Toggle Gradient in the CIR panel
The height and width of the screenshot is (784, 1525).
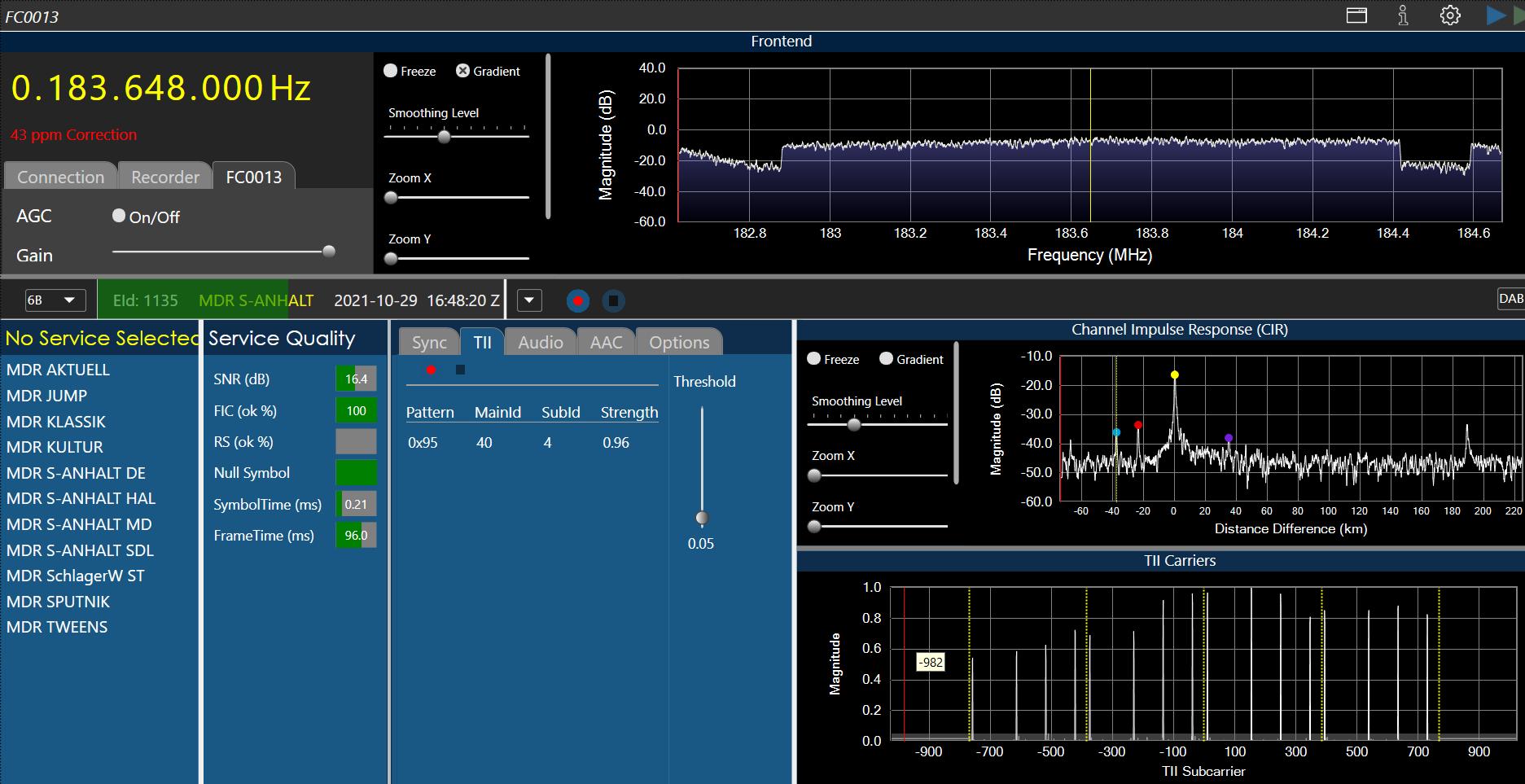[887, 359]
